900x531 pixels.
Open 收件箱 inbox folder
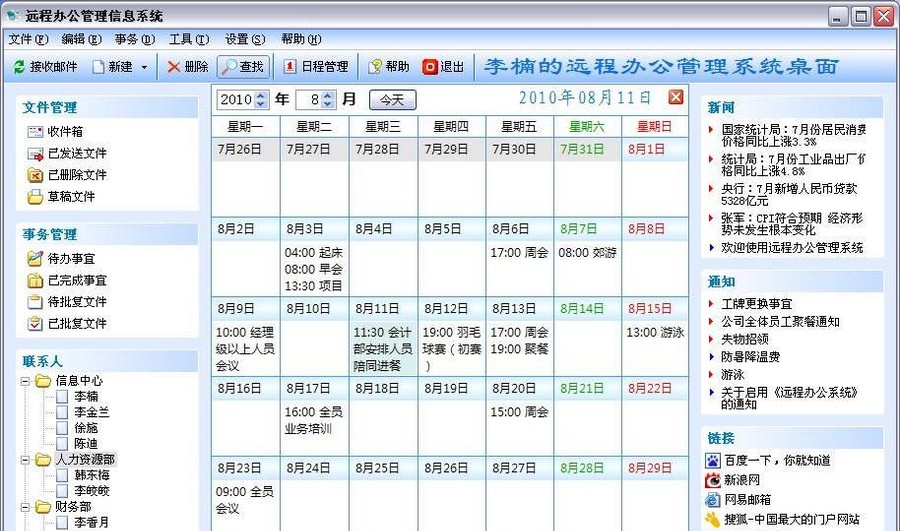[55, 131]
